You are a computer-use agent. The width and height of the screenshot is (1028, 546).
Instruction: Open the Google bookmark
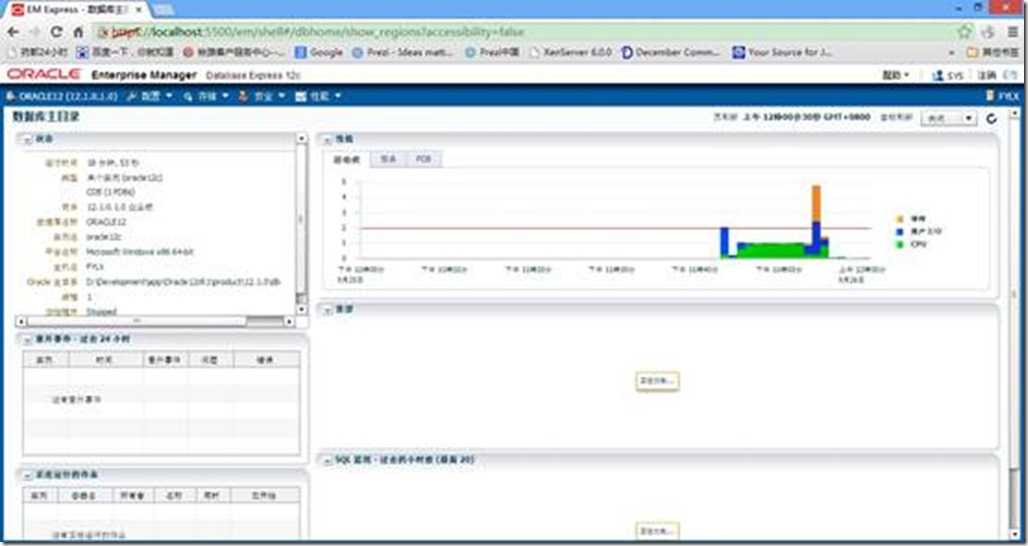319,52
